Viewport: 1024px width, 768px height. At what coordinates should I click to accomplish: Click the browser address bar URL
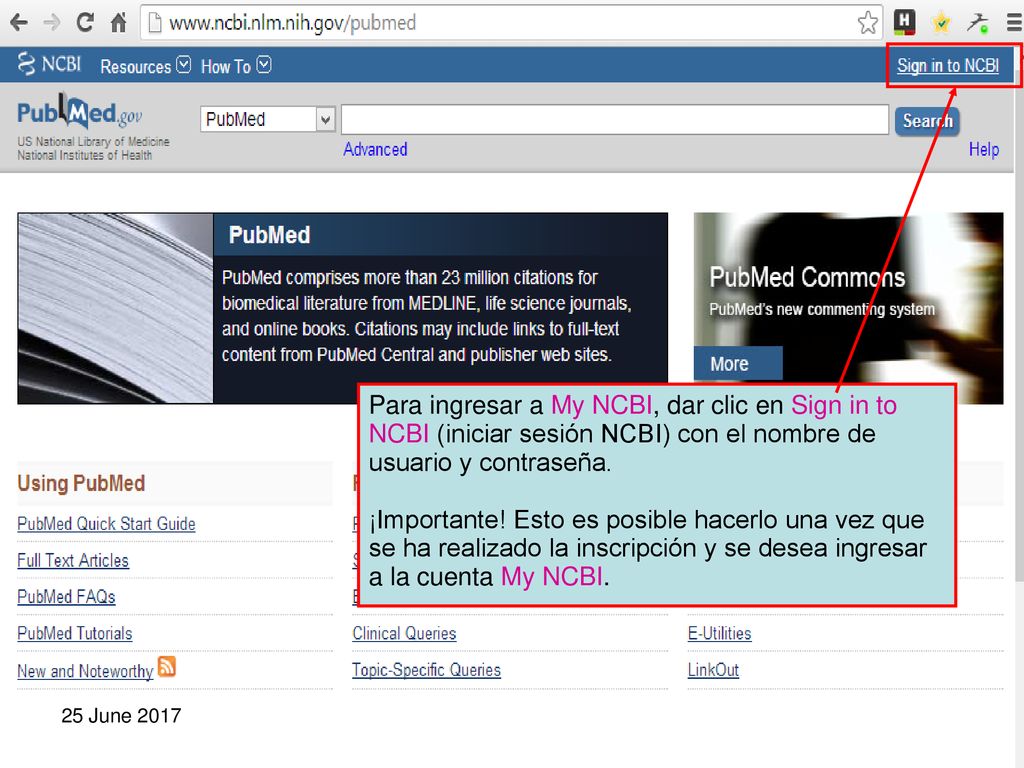tap(293, 23)
